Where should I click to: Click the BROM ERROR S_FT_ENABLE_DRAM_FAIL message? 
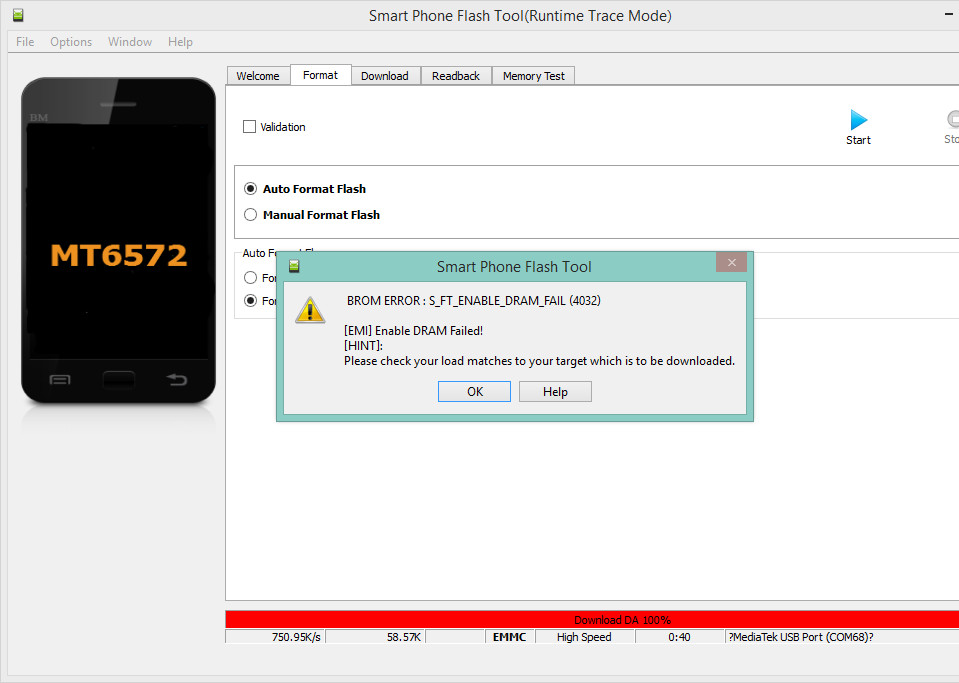[x=473, y=301]
